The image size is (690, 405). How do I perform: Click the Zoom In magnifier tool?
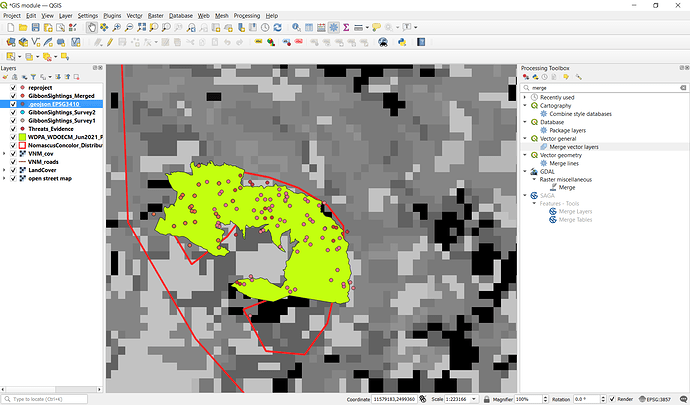118,28
